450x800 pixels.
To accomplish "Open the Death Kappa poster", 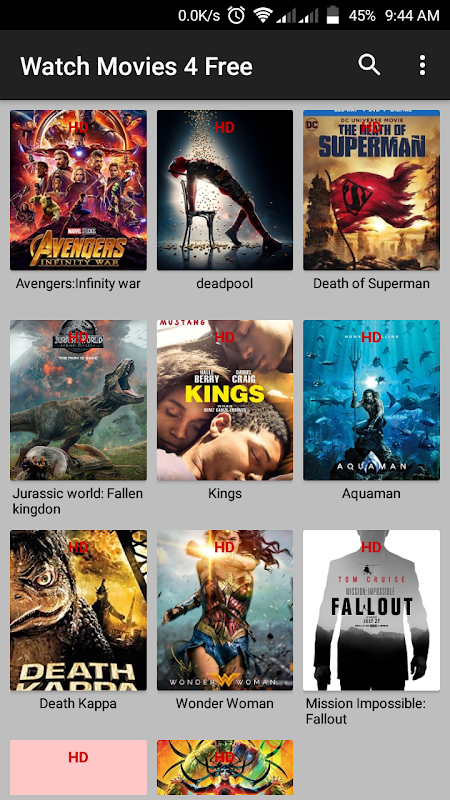I will tap(79, 610).
